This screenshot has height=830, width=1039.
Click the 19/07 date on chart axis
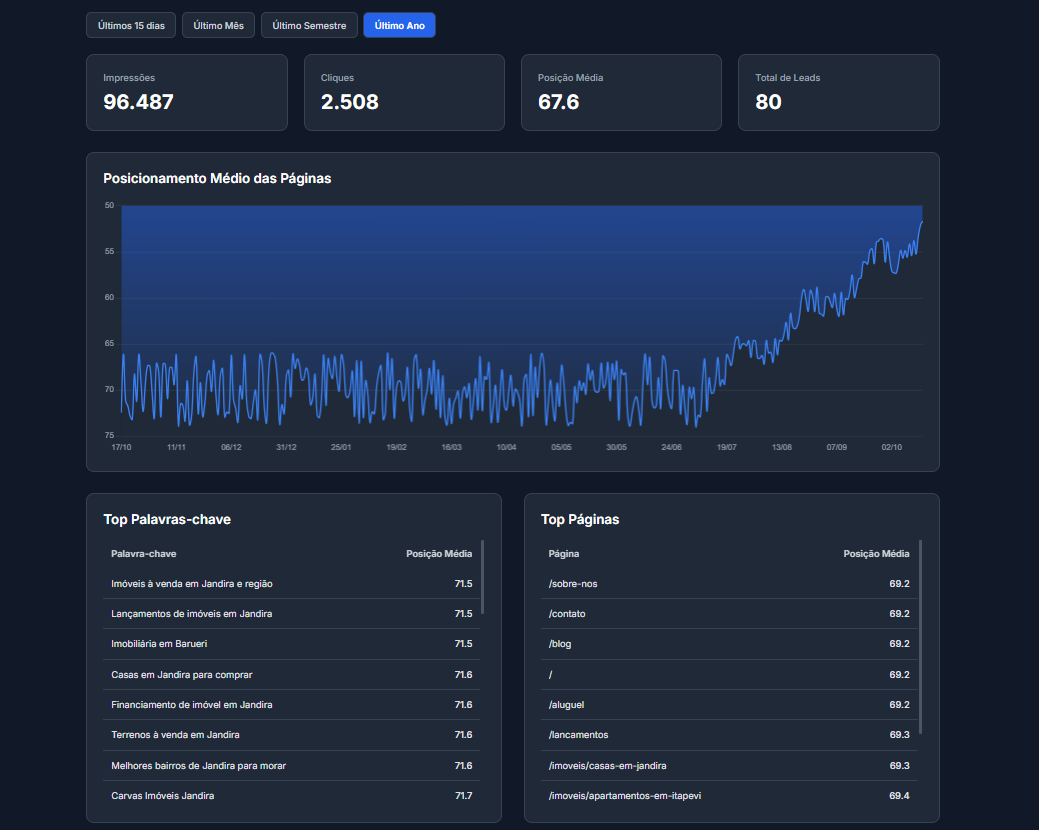pos(726,448)
